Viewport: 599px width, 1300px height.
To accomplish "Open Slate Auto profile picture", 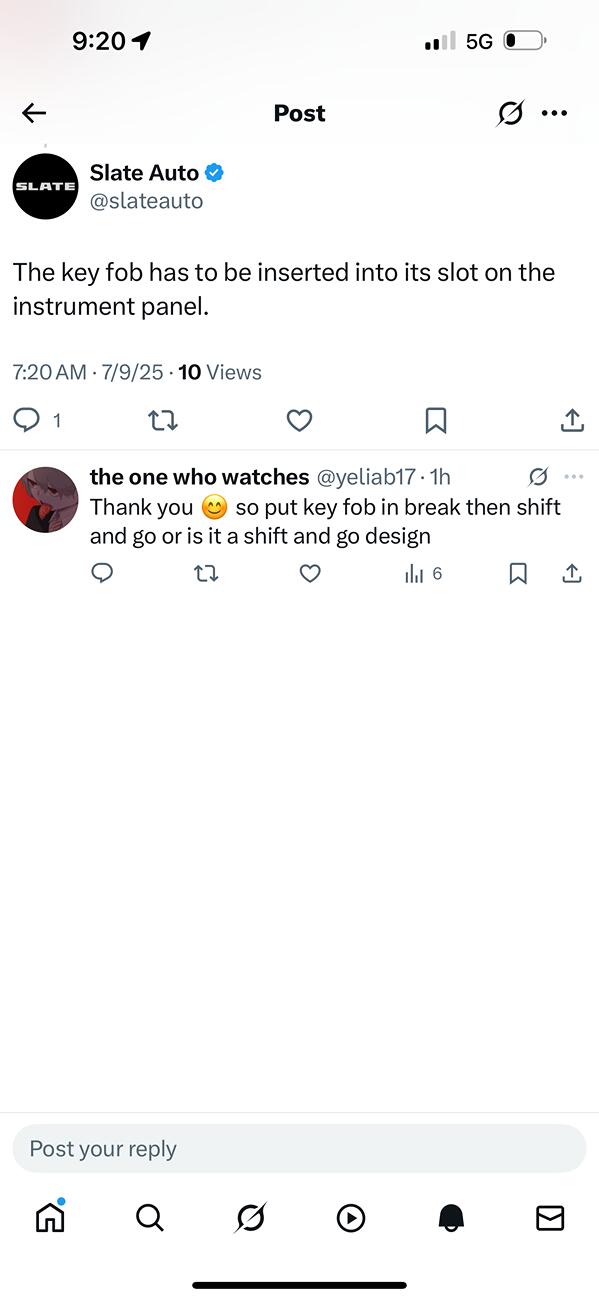I will [x=45, y=186].
